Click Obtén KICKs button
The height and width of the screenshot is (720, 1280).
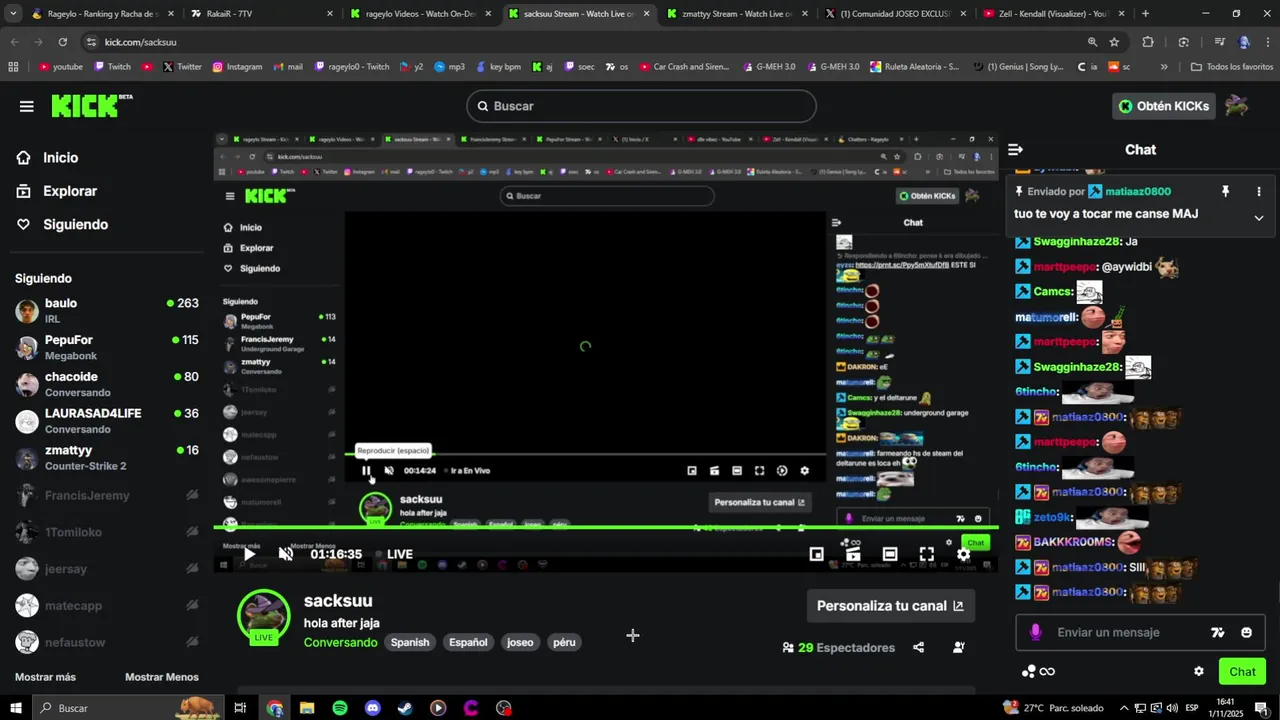click(1163, 106)
